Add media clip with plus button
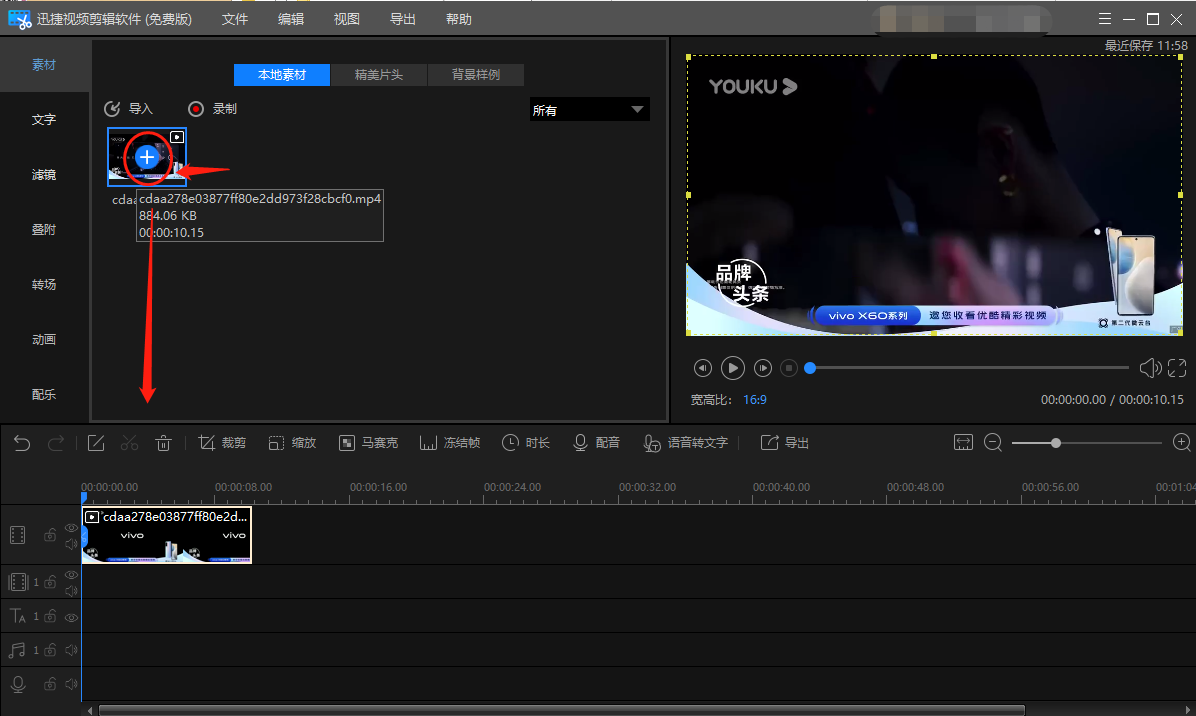This screenshot has width=1196, height=716. (146, 158)
